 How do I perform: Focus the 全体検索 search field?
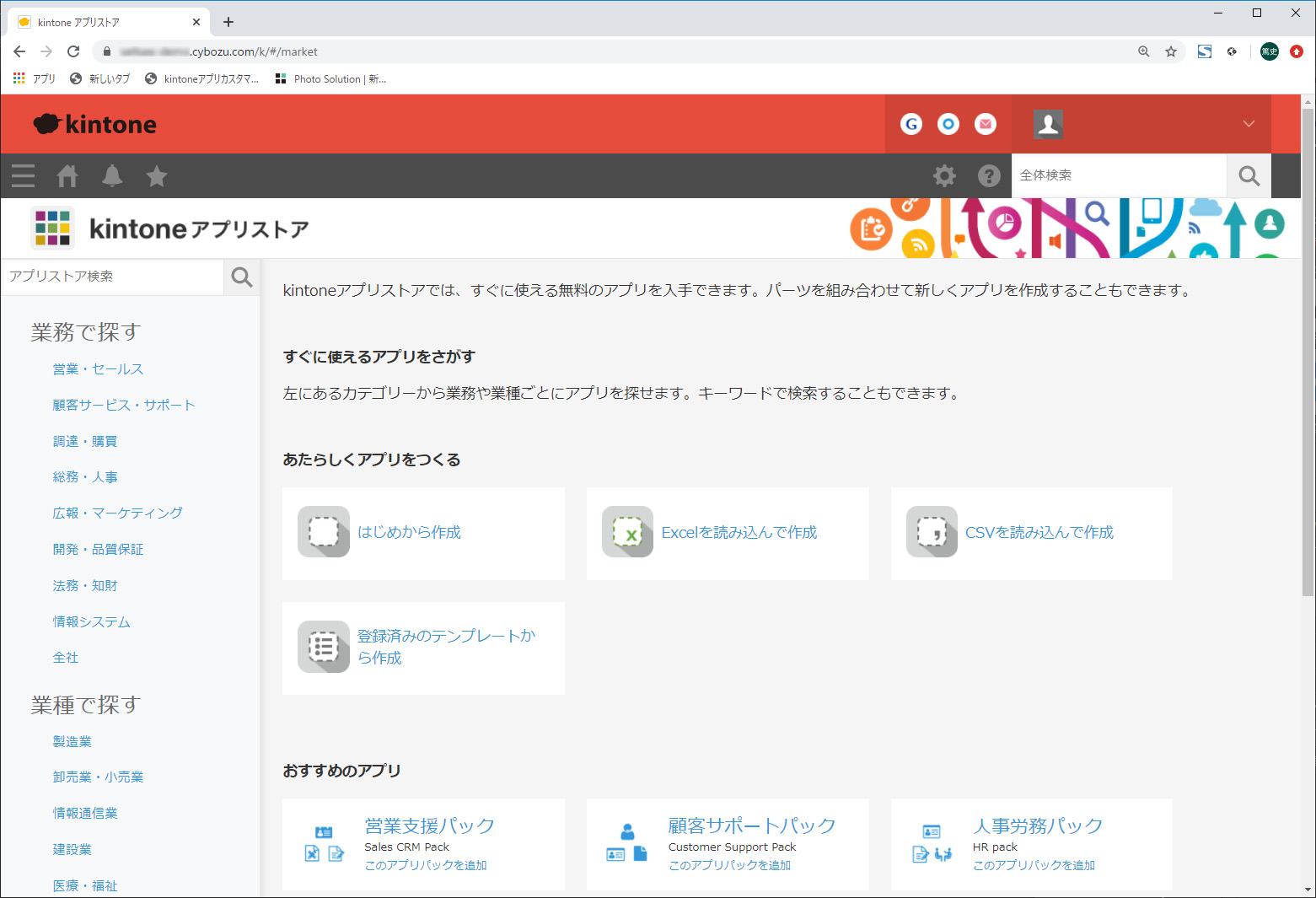1119,175
